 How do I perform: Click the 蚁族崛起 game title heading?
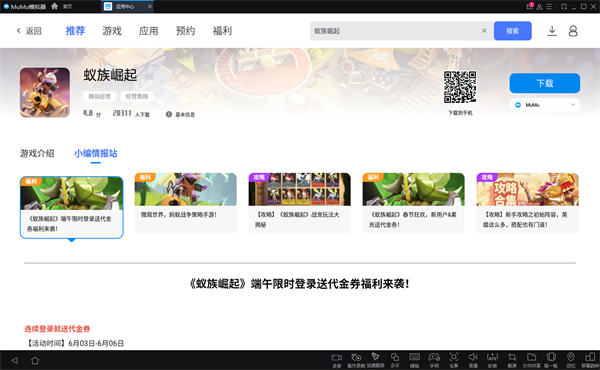coord(110,75)
